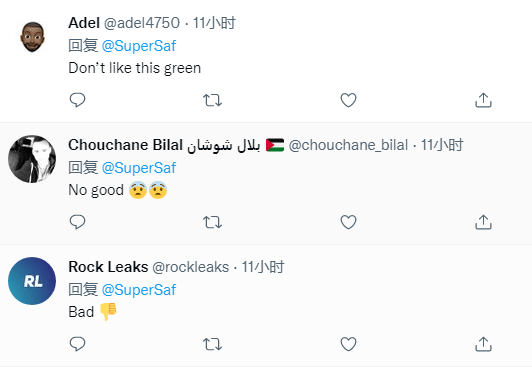Open the @adel4750 username
Image resolution: width=532 pixels, height=369 pixels.
pos(141,23)
